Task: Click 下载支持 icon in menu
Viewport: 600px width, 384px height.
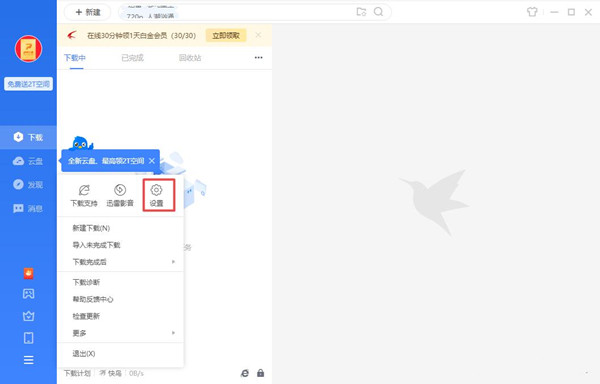Action: coord(84,195)
